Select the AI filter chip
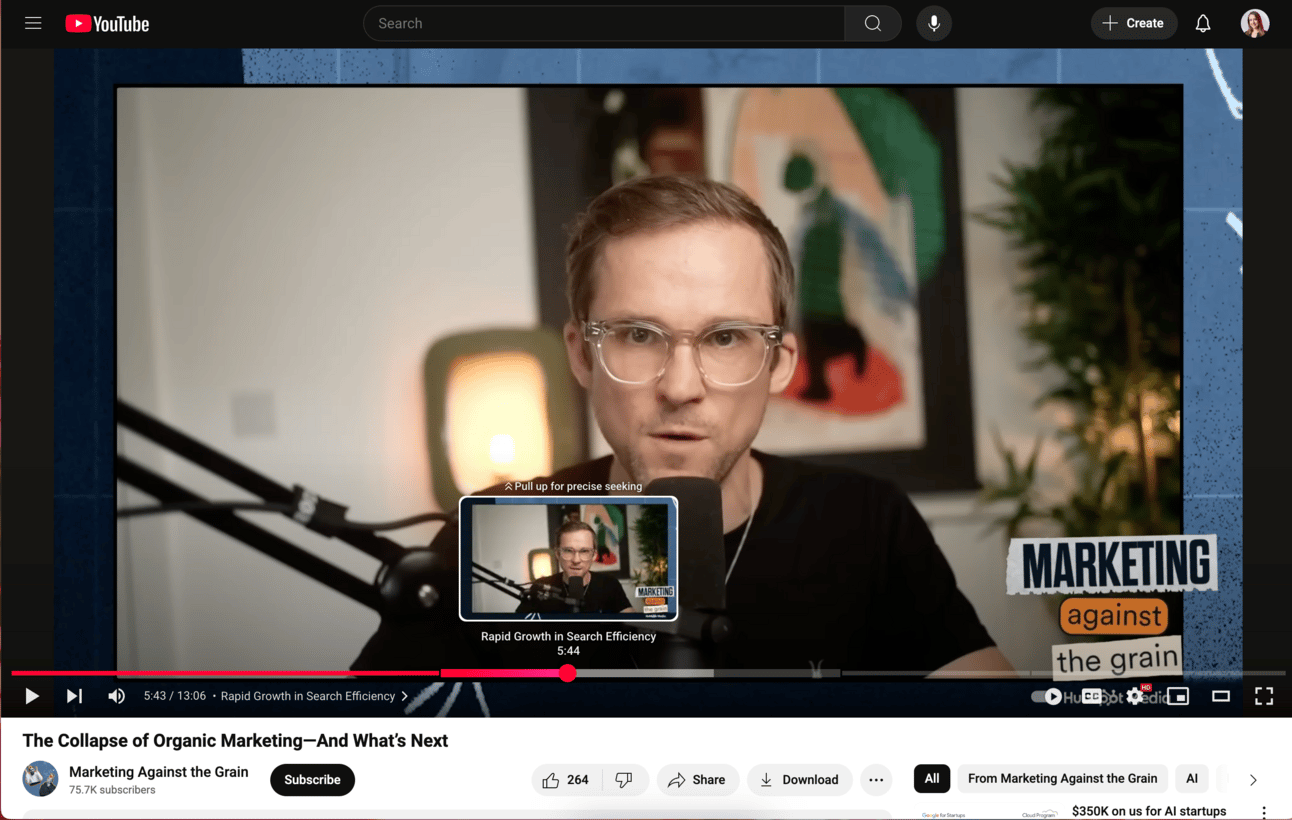This screenshot has width=1292, height=820. click(1192, 778)
